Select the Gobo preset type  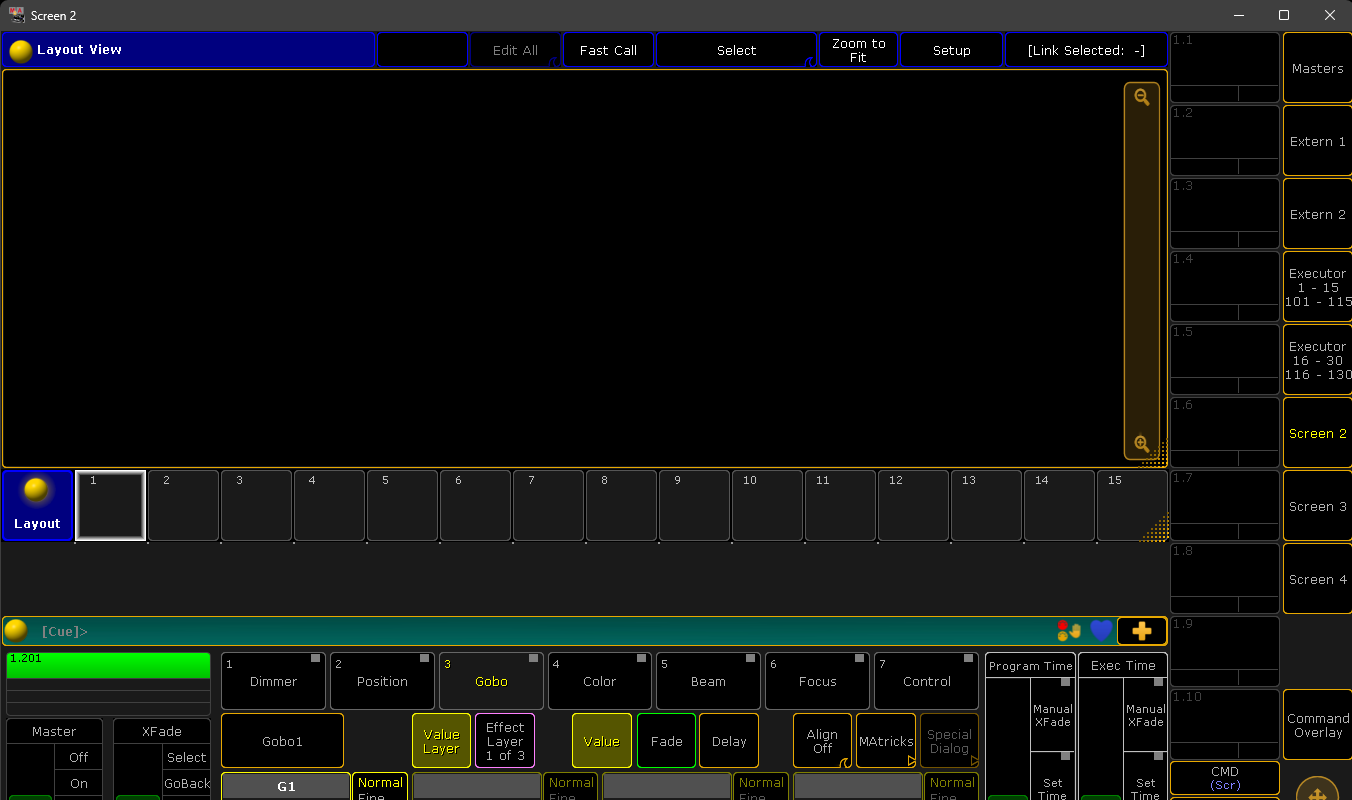click(x=491, y=681)
